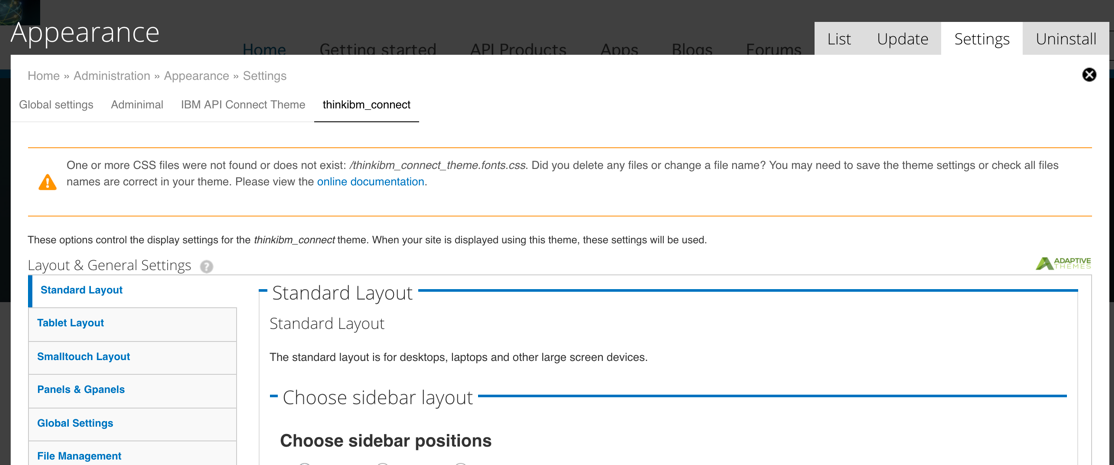The height and width of the screenshot is (465, 1114).
Task: Select the Adminimal sub-tab
Action: pyautogui.click(x=137, y=104)
